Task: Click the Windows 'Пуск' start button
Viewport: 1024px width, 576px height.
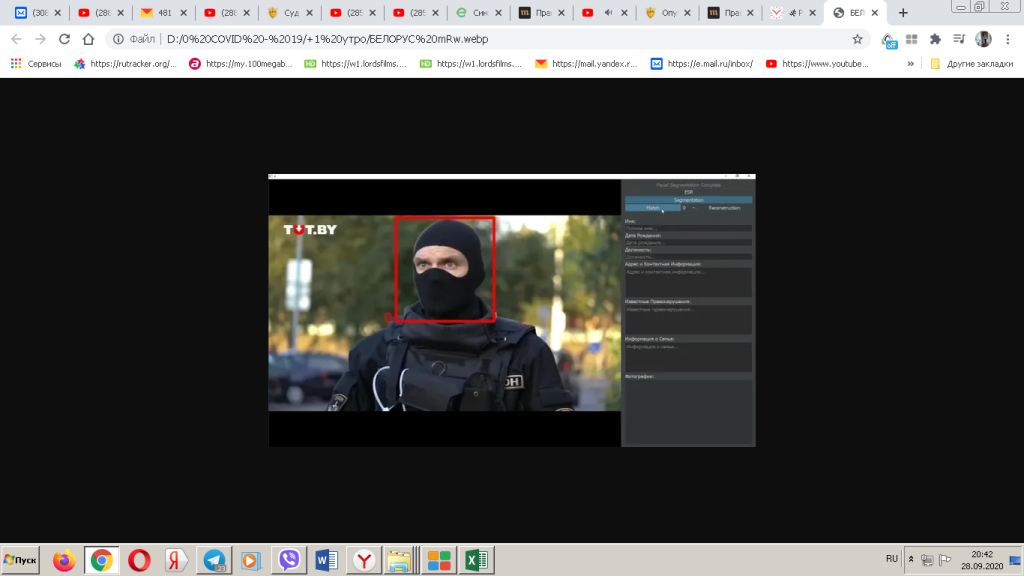Action: pos(21,560)
